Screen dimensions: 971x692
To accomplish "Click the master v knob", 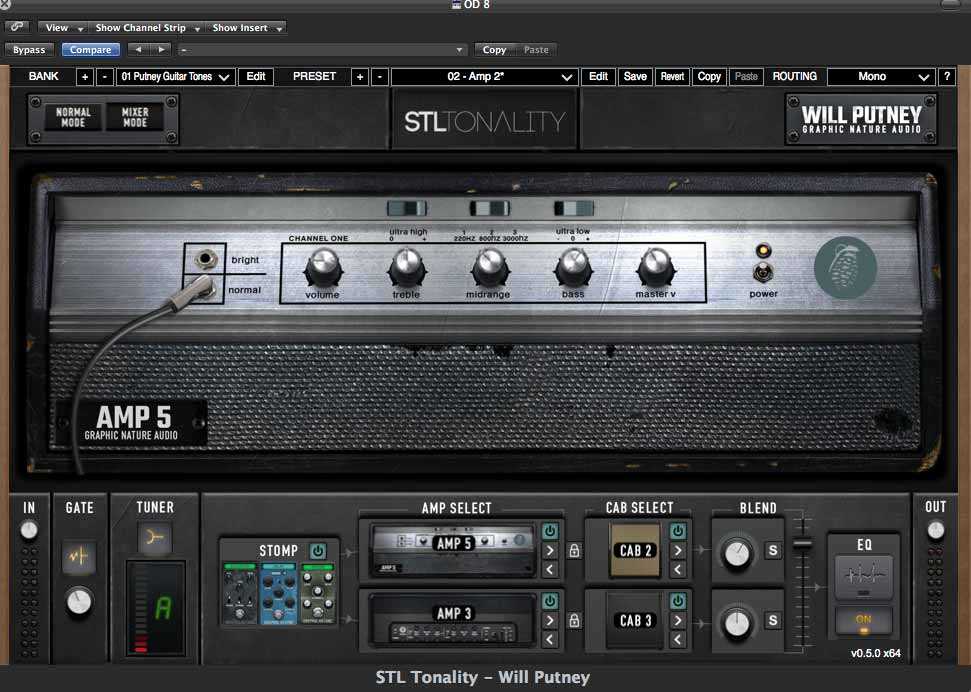I will pyautogui.click(x=656, y=268).
